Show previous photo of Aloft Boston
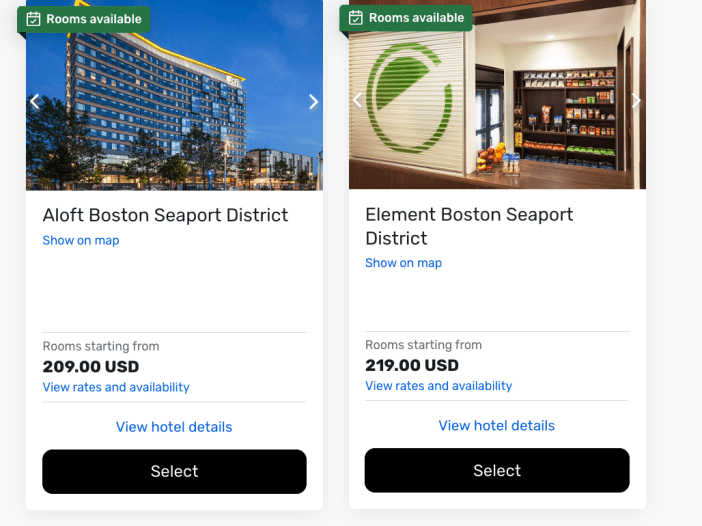Viewport: 702px width, 526px height. pos(35,101)
